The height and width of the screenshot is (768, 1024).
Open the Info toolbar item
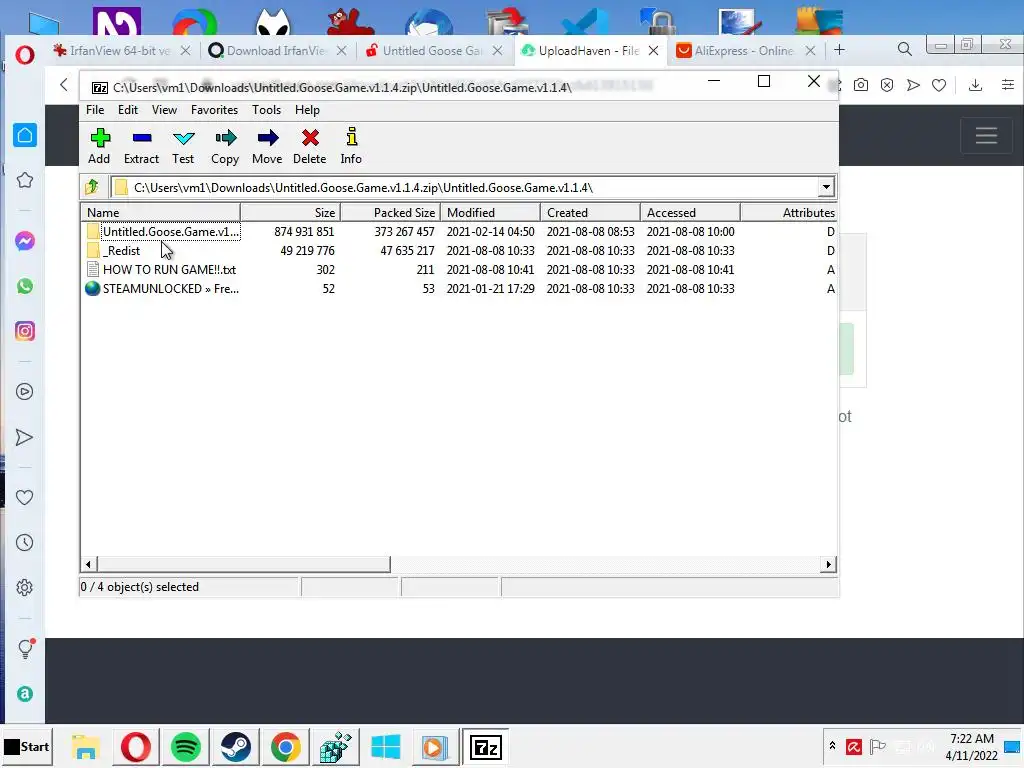click(x=351, y=146)
